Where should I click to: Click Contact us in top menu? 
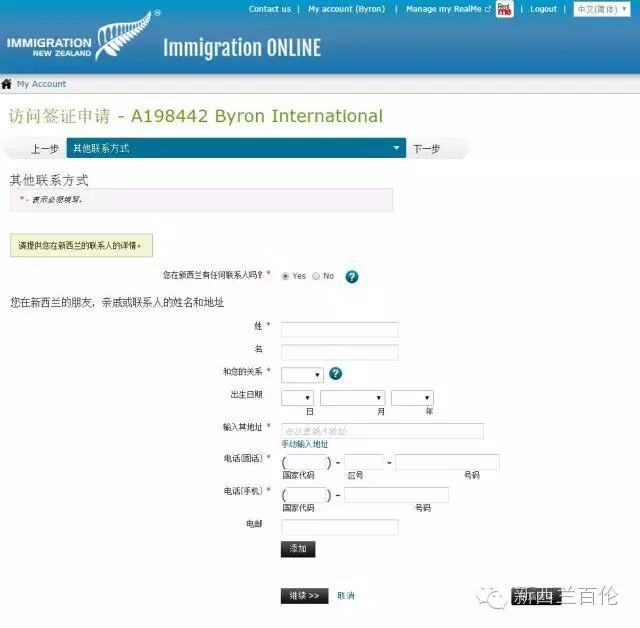(x=270, y=9)
